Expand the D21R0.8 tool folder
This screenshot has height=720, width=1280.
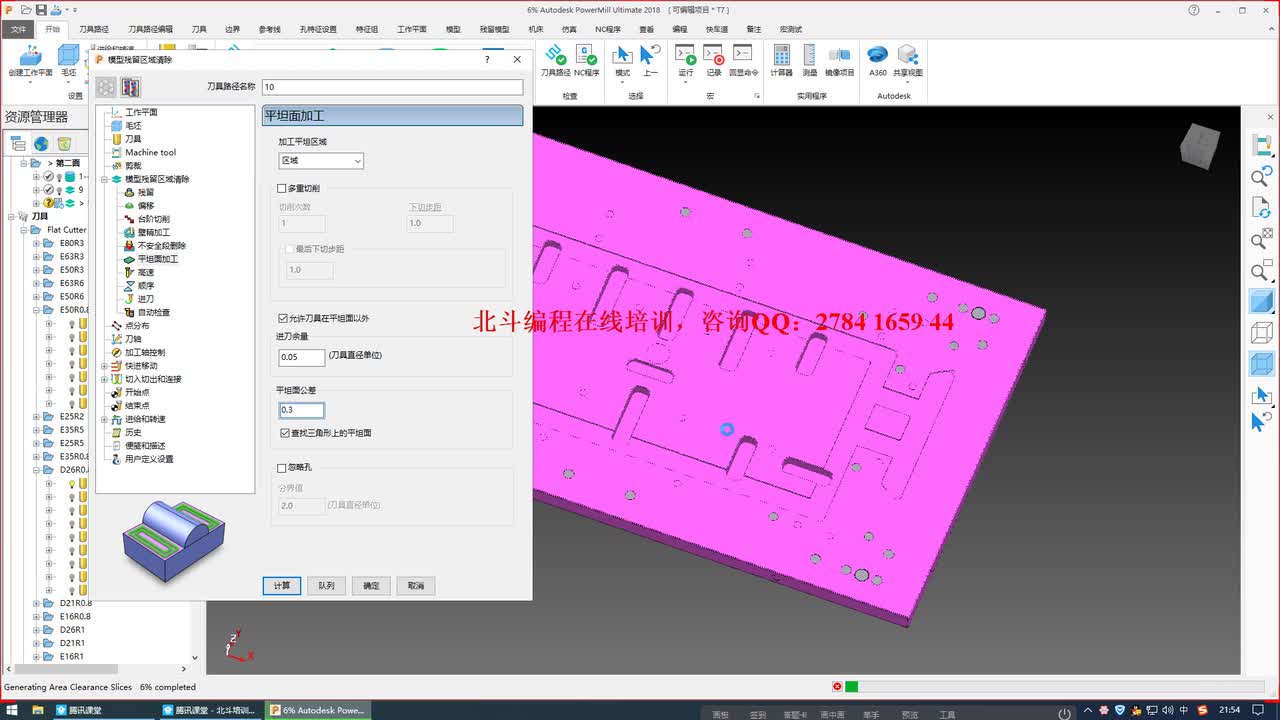coord(37,603)
